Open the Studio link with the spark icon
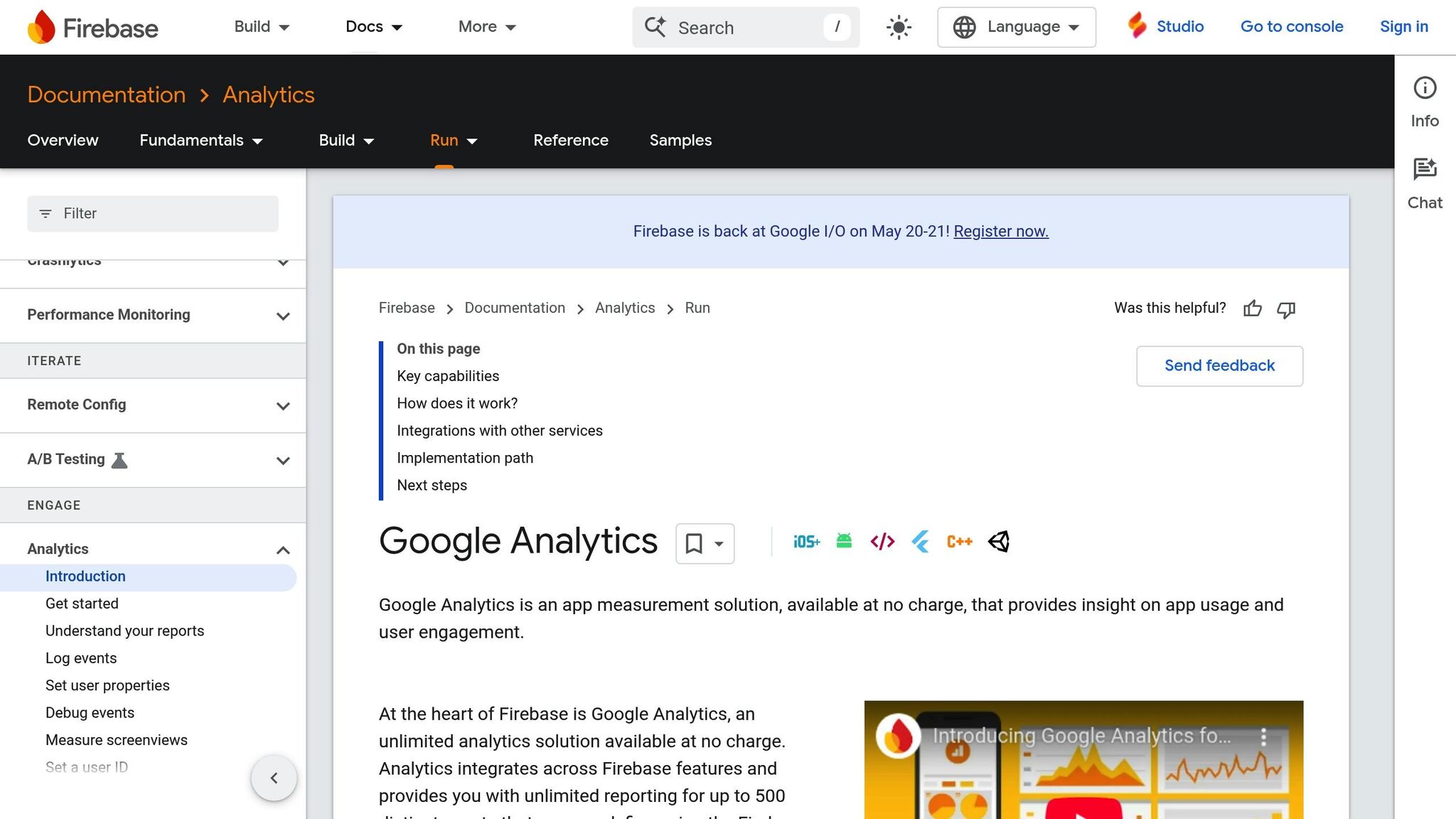Image resolution: width=1456 pixels, height=819 pixels. 1165,26
